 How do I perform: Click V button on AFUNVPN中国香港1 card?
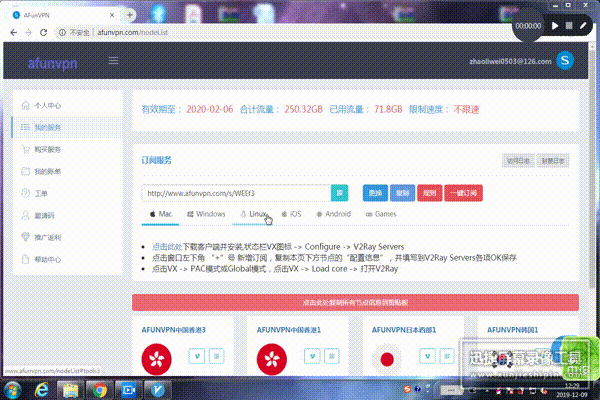(312, 356)
